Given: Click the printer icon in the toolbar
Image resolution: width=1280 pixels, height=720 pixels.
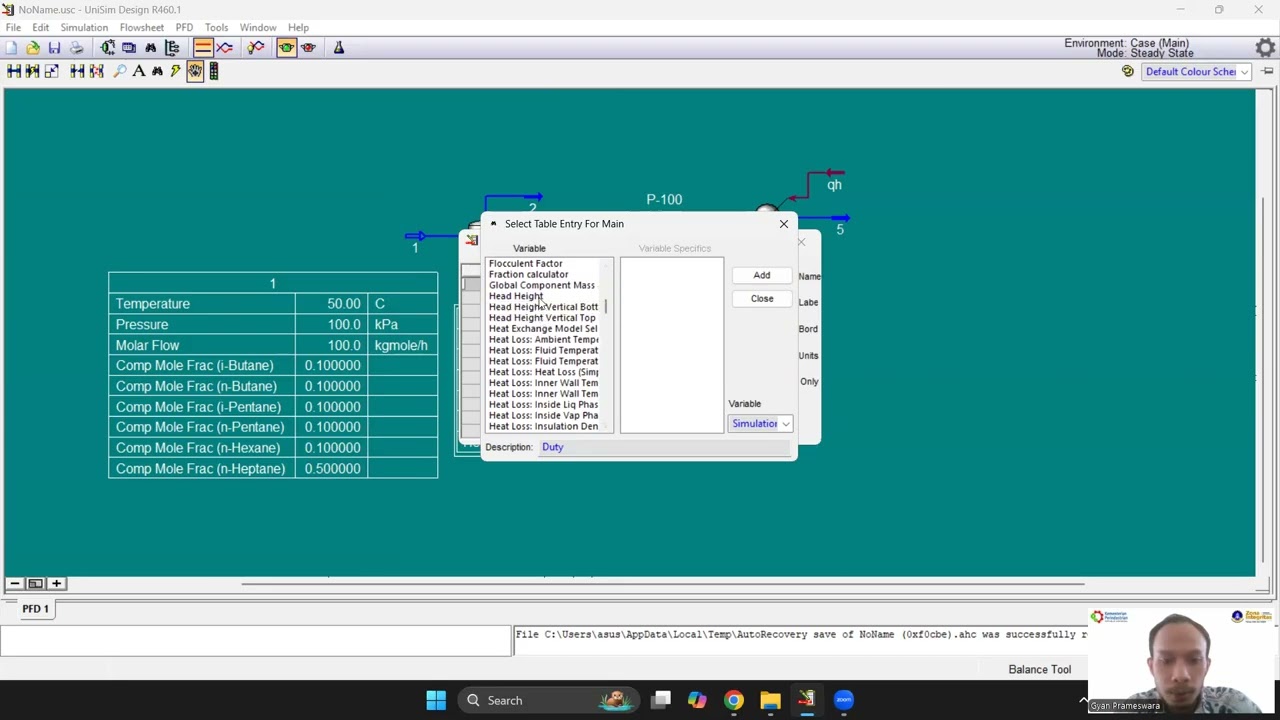Looking at the screenshot, I should (x=76, y=48).
